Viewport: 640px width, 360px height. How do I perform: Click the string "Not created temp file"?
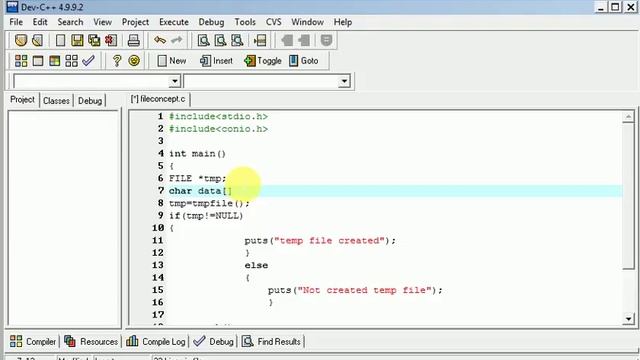[x=364, y=290]
